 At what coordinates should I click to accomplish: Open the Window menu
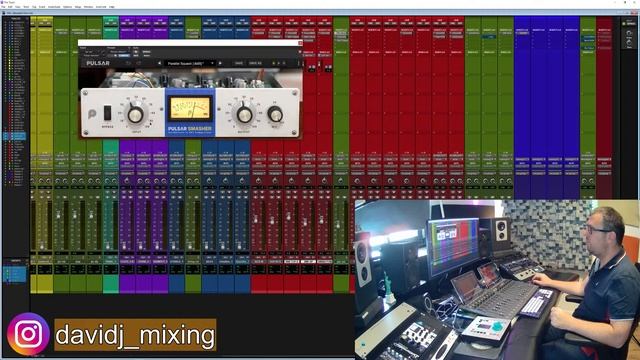pos(89,7)
